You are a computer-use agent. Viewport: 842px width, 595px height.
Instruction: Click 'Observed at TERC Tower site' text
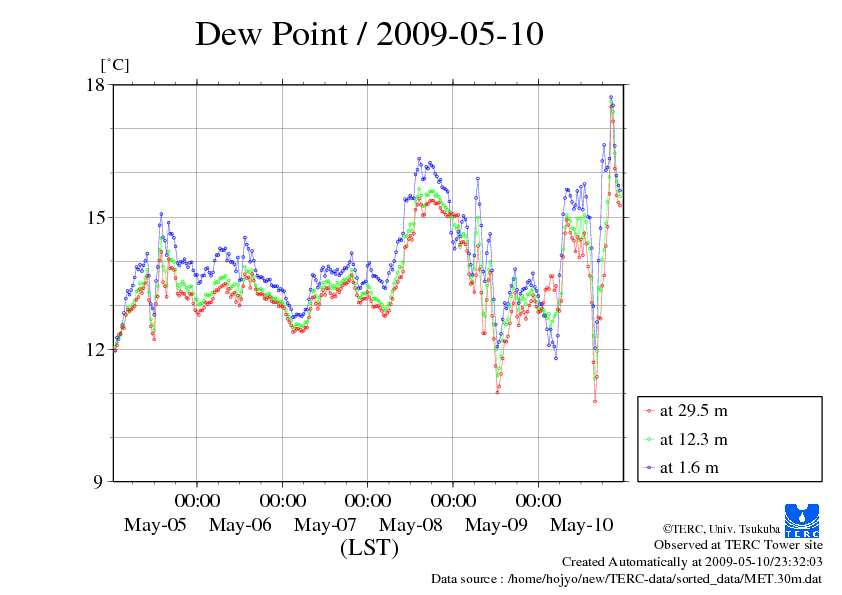pyautogui.click(x=738, y=545)
